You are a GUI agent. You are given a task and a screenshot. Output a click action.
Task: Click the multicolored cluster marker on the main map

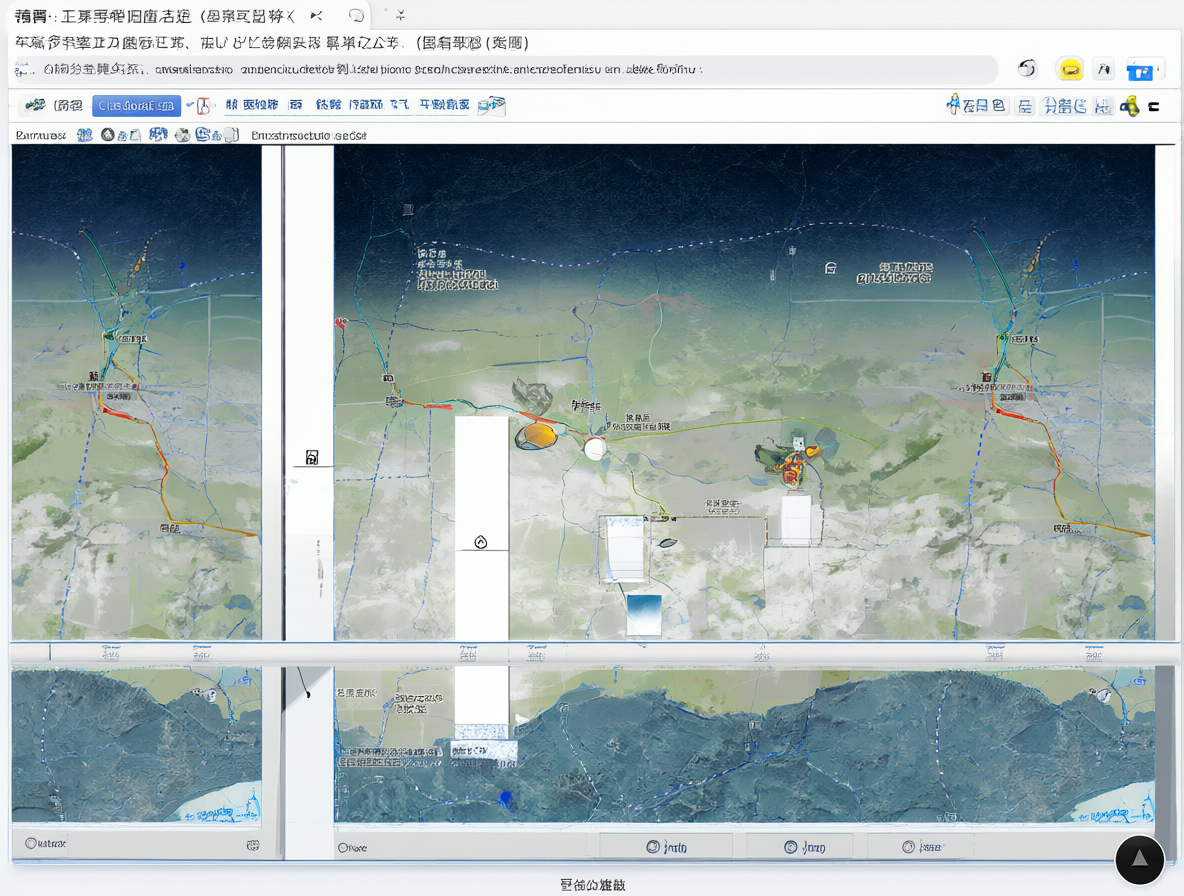789,462
